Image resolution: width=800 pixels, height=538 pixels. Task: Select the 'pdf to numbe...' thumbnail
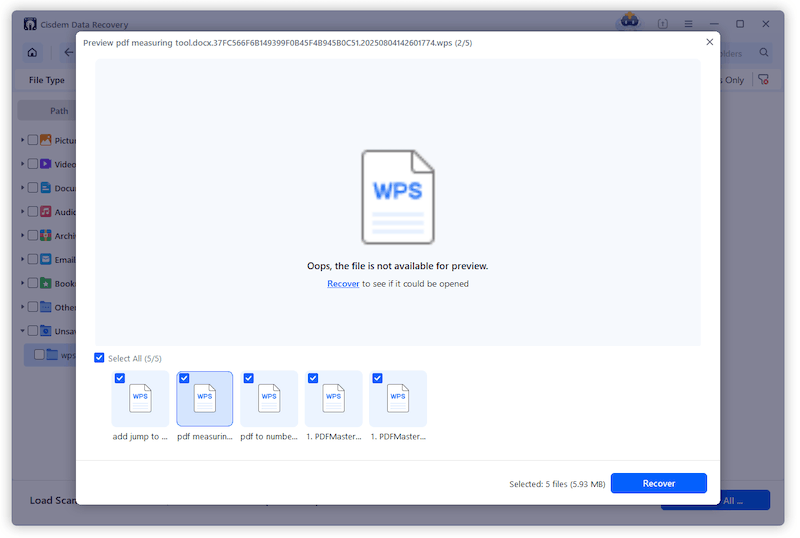click(x=269, y=399)
